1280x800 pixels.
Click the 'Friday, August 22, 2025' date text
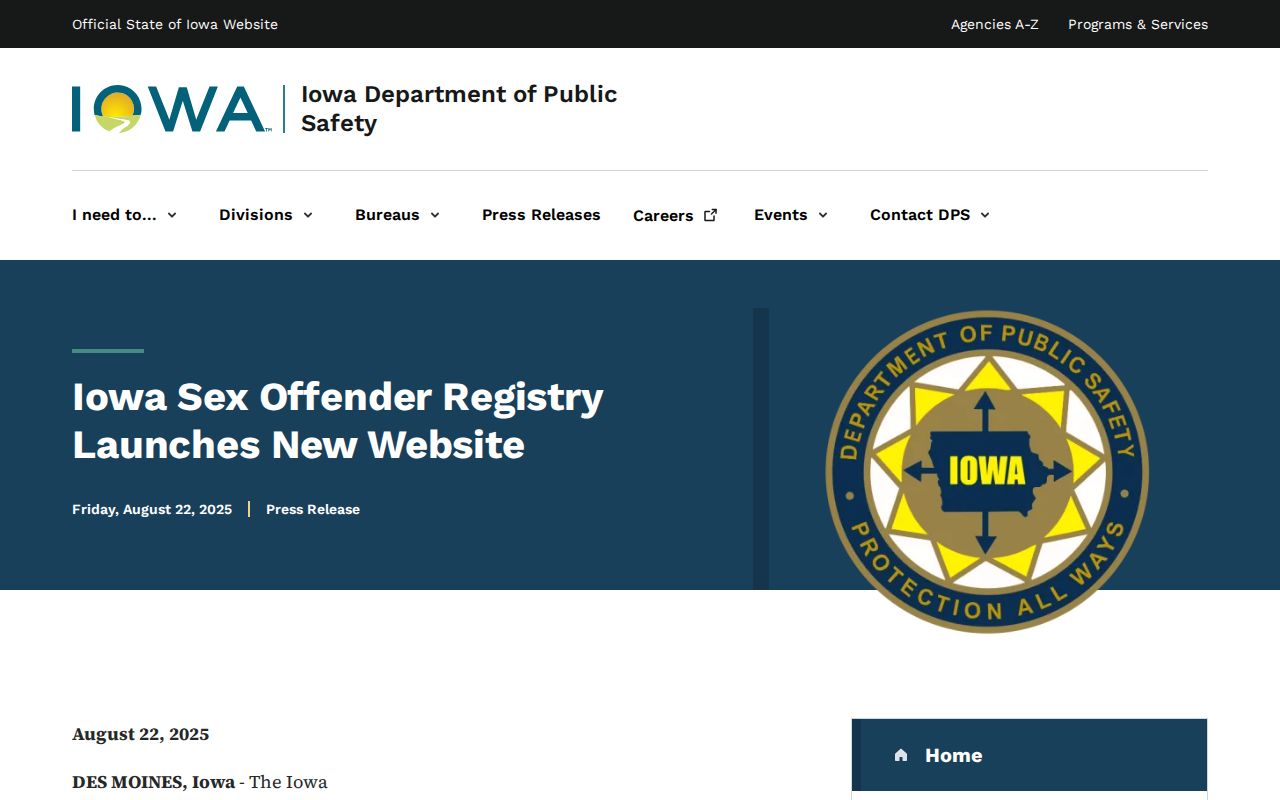(x=152, y=509)
